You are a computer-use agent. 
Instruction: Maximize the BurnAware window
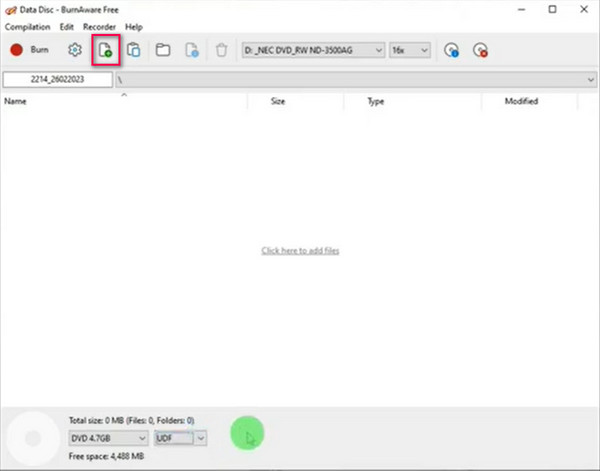[552, 10]
